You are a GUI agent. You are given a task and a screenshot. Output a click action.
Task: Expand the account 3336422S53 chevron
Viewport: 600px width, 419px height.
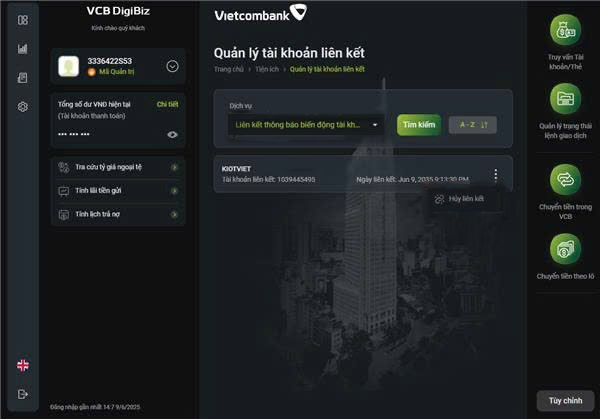(x=172, y=66)
